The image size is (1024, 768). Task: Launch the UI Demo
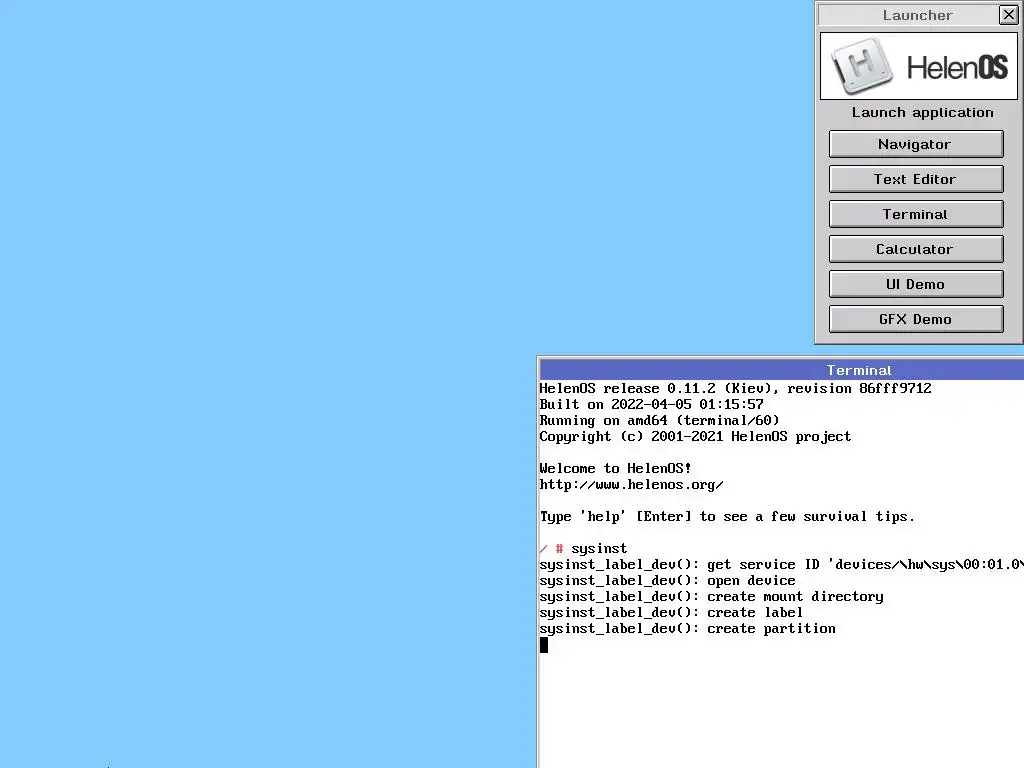point(916,284)
